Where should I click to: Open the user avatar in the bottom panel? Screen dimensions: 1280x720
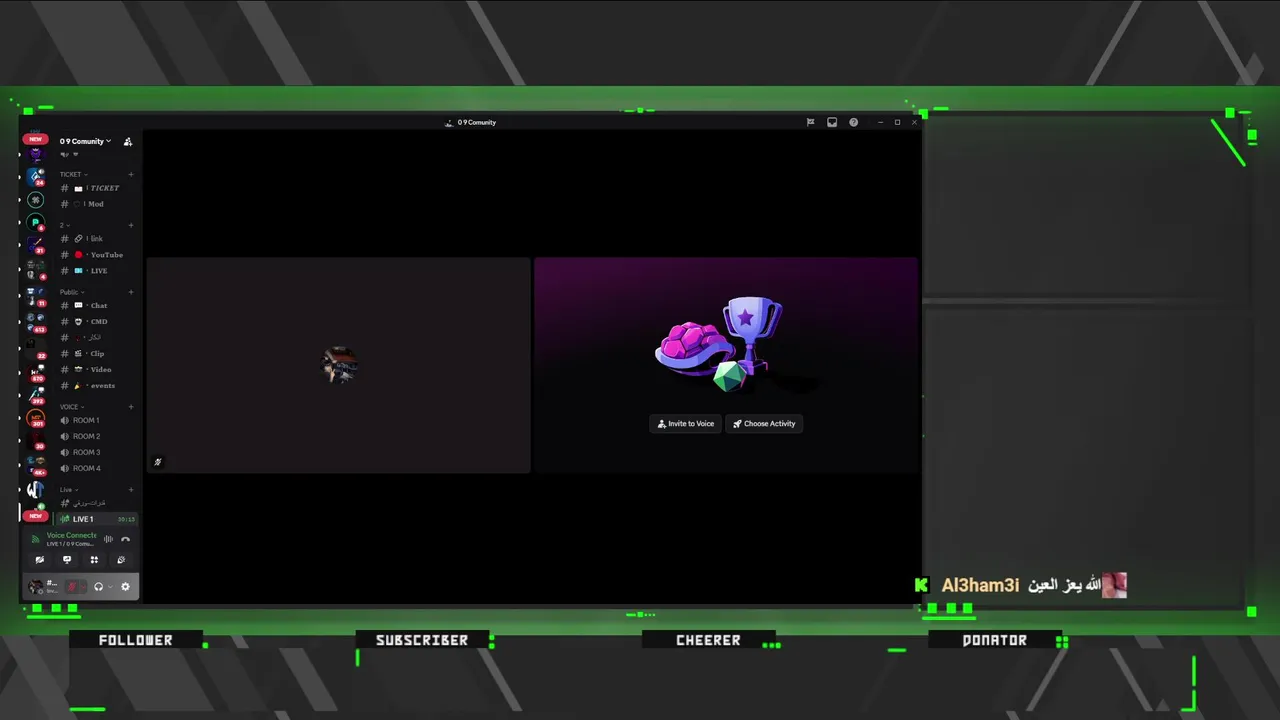[x=38, y=587]
